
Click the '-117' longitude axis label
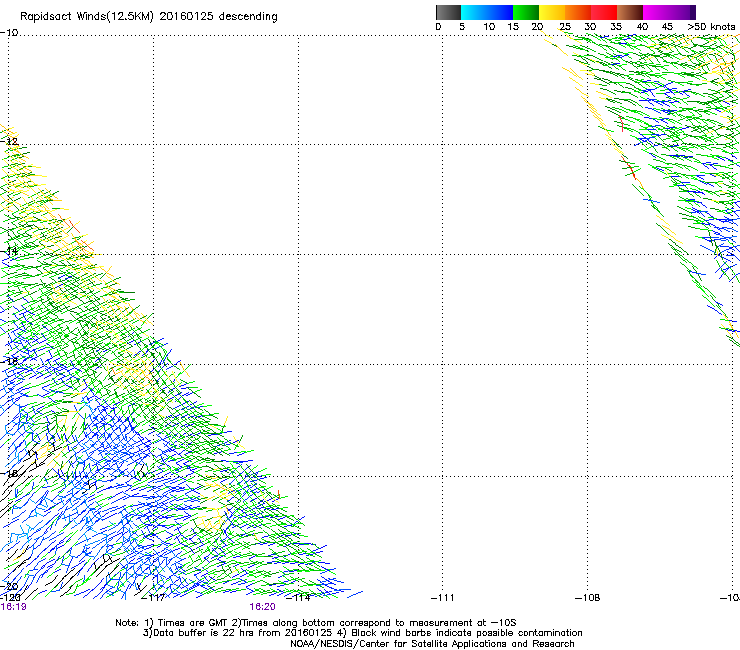click(x=153, y=598)
